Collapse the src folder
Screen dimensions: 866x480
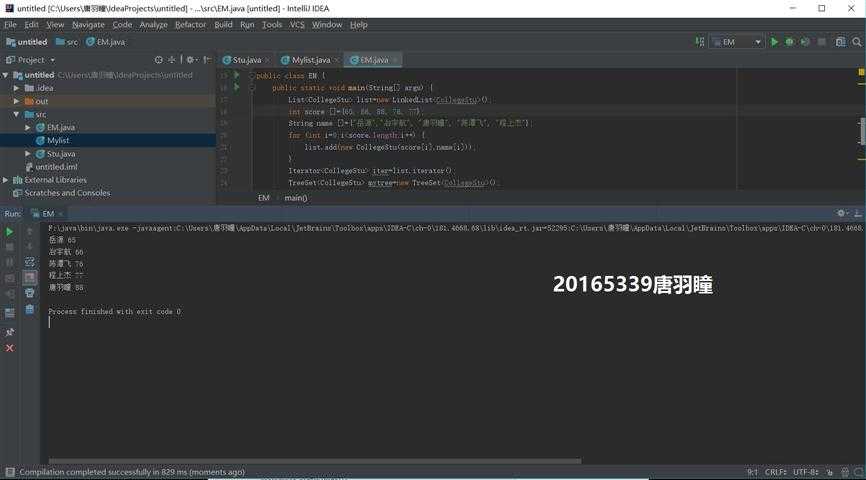17,114
